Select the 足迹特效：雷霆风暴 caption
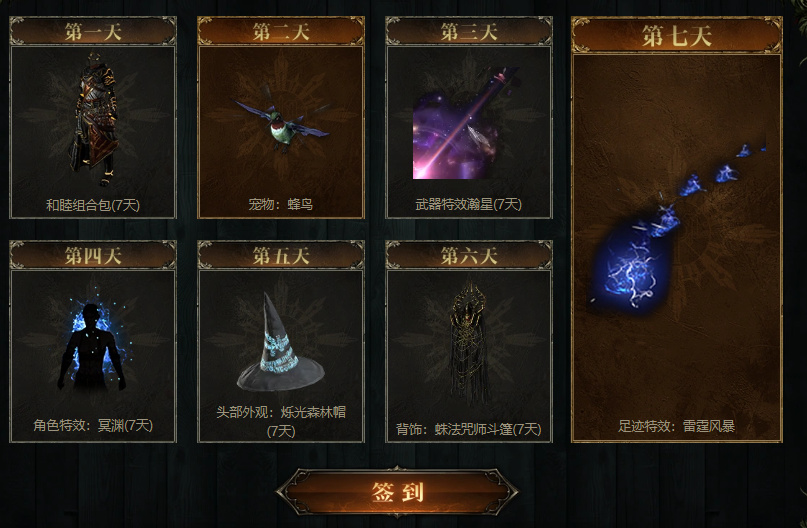Image resolution: width=807 pixels, height=528 pixels. pyautogui.click(x=677, y=426)
